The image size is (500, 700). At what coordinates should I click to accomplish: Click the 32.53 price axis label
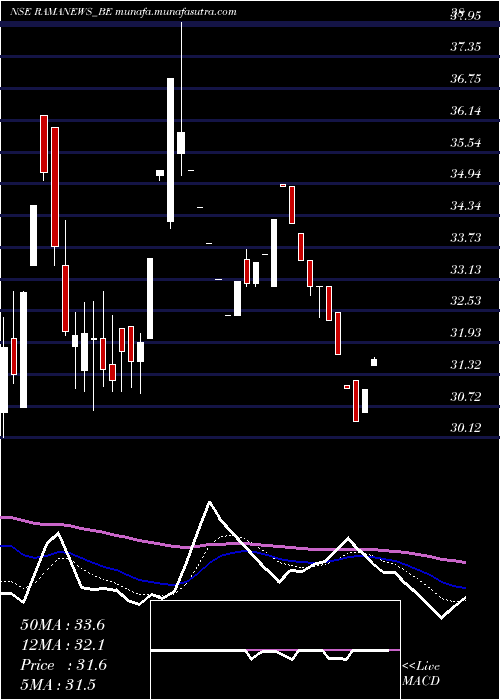(466, 301)
